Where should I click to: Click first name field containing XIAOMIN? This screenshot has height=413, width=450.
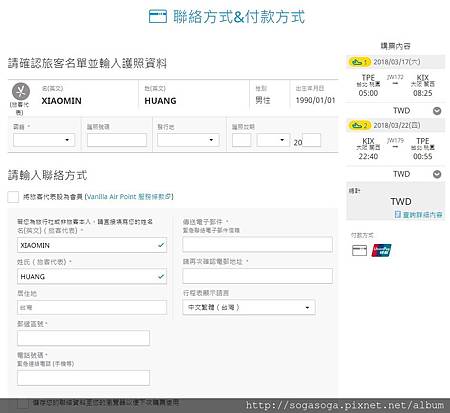click(92, 245)
